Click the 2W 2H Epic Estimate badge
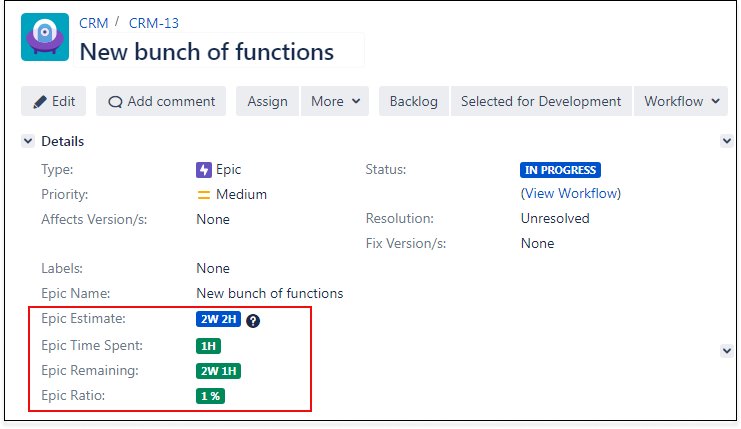The height and width of the screenshot is (429, 741). [x=218, y=321]
